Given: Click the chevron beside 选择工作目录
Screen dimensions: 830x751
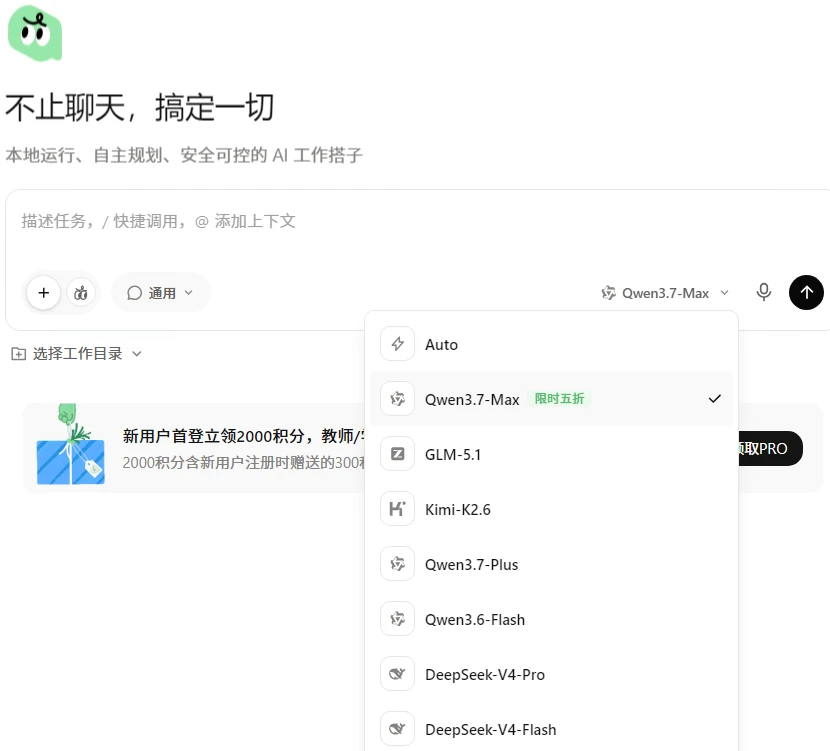Looking at the screenshot, I should point(137,354).
